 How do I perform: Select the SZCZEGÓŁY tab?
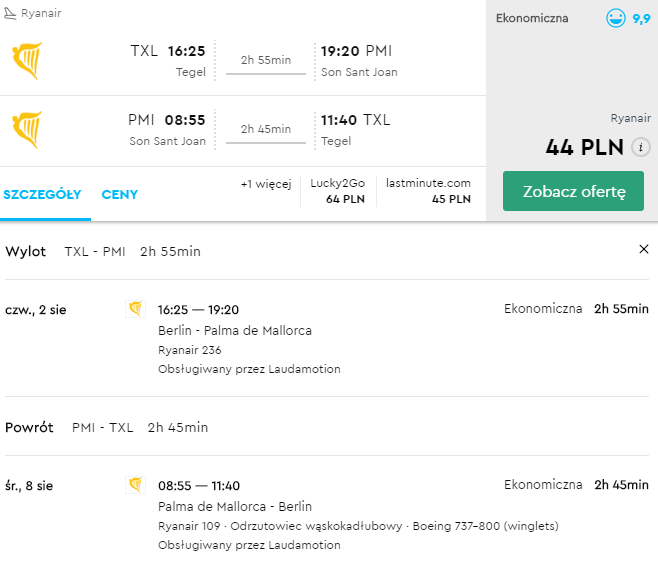[x=42, y=194]
